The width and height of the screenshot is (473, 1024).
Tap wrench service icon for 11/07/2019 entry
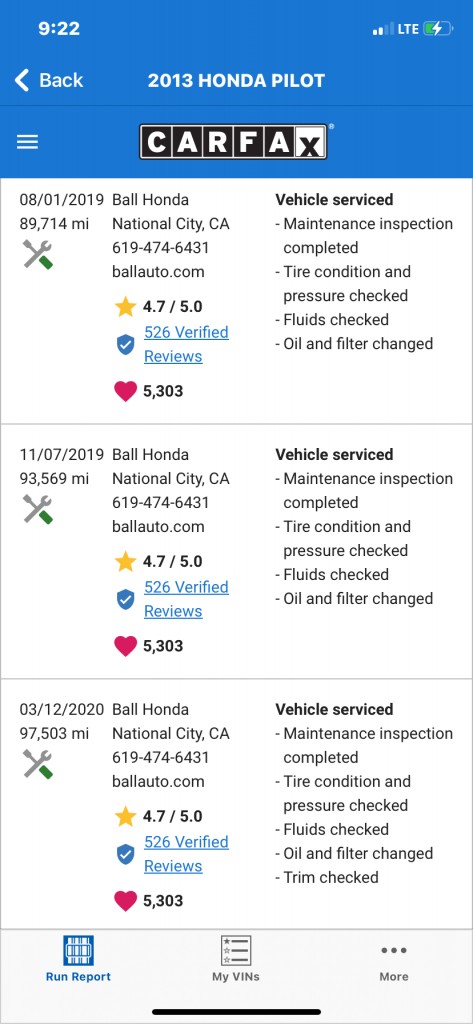[x=38, y=509]
